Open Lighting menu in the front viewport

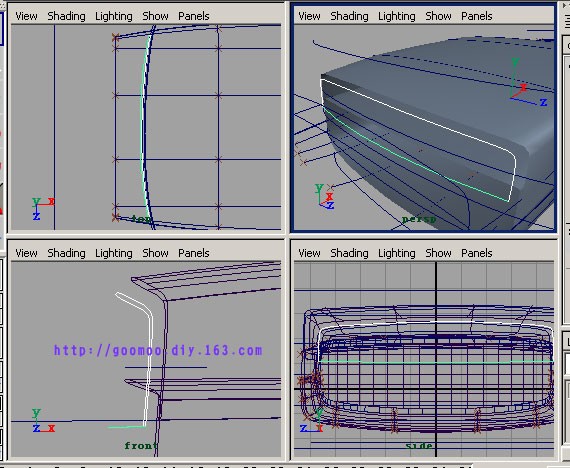click(114, 253)
